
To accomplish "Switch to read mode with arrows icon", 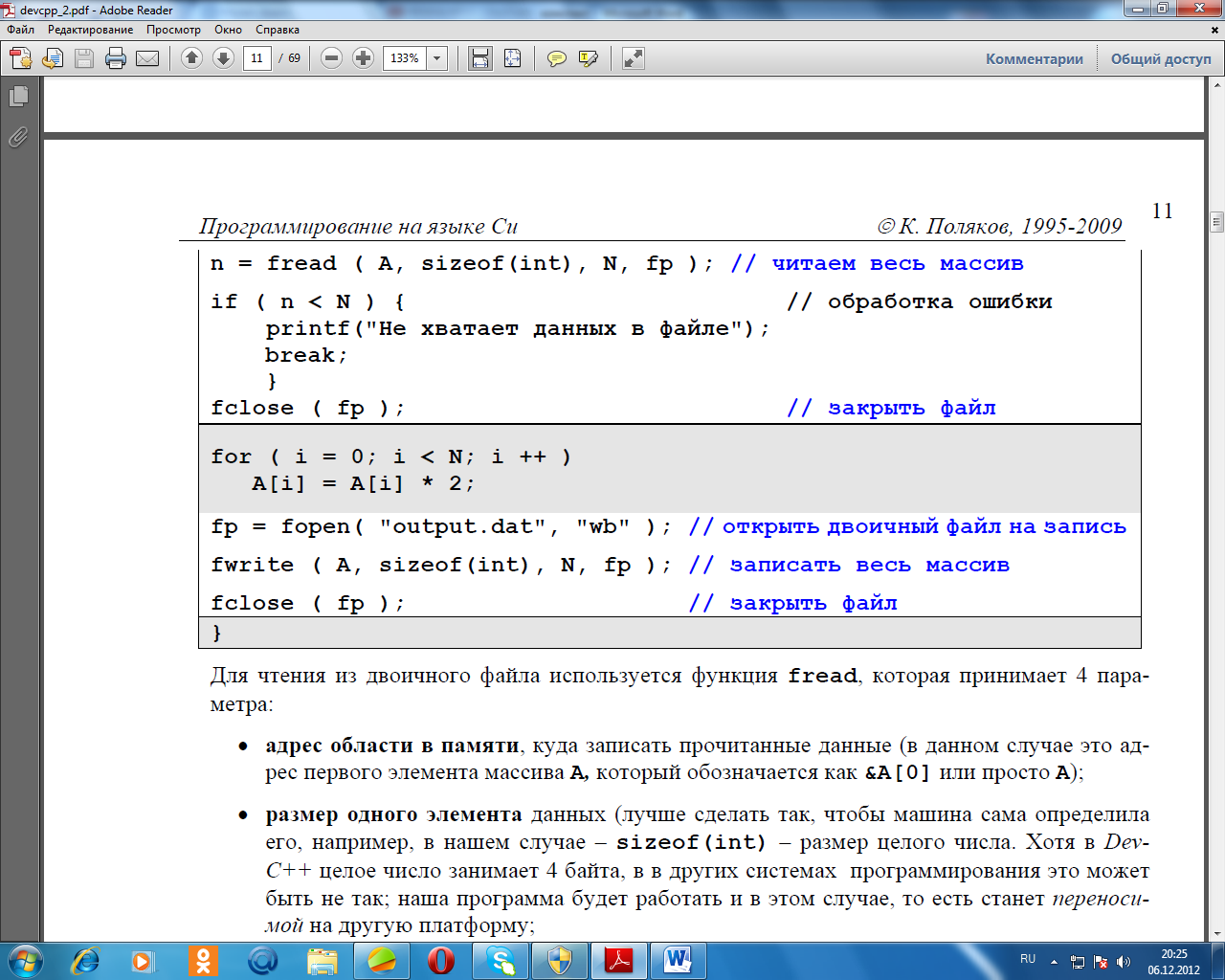I will coord(633,58).
